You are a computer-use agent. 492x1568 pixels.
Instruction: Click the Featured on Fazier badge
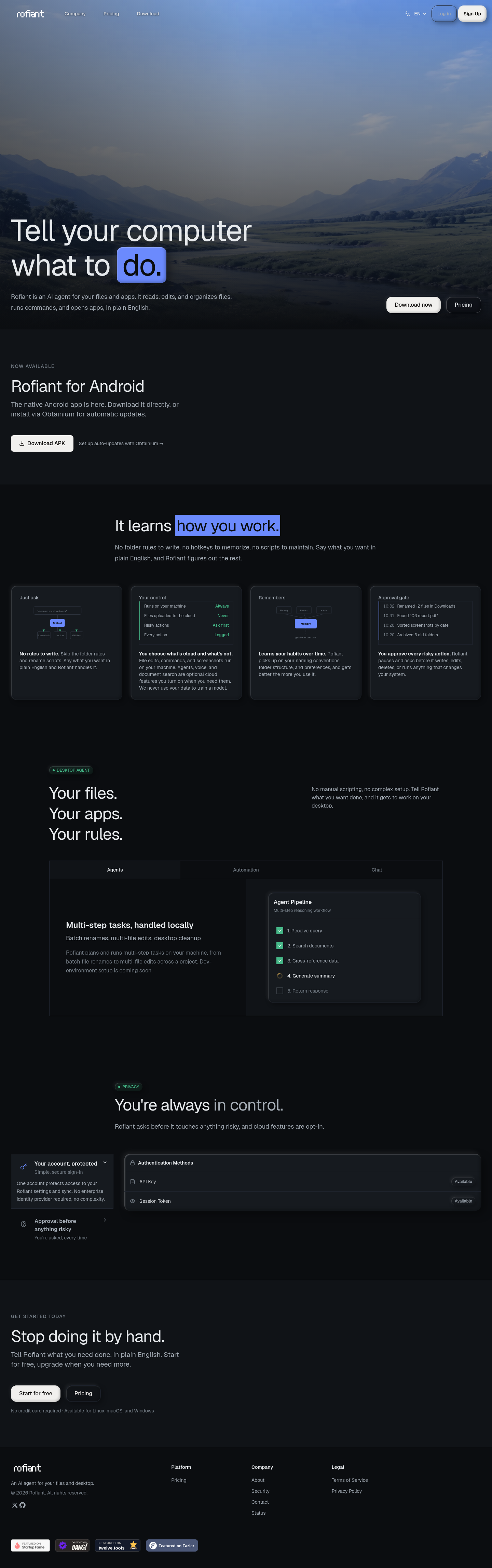(172, 1545)
